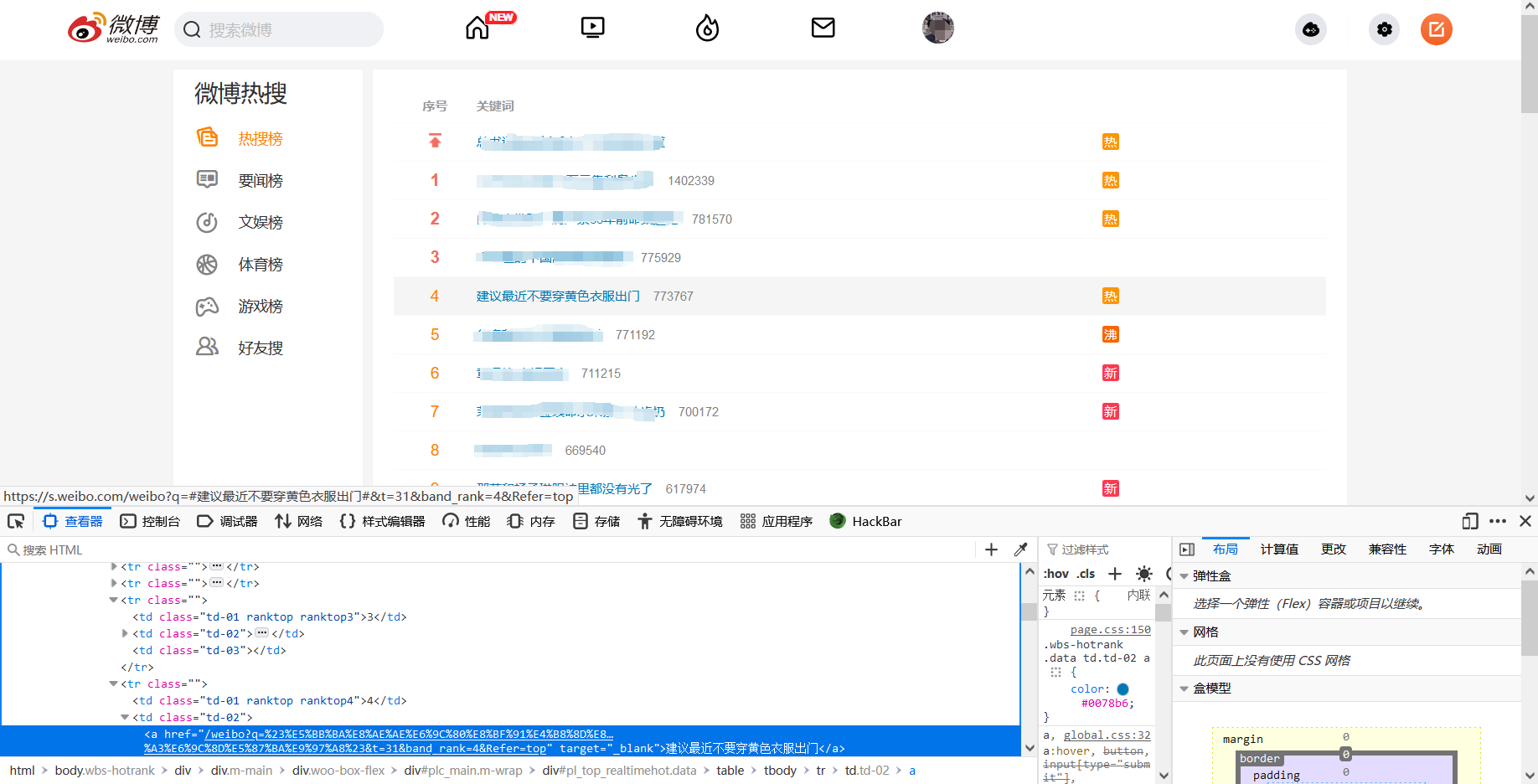
Task: Close the developer tools panel
Action: pyautogui.click(x=1525, y=521)
